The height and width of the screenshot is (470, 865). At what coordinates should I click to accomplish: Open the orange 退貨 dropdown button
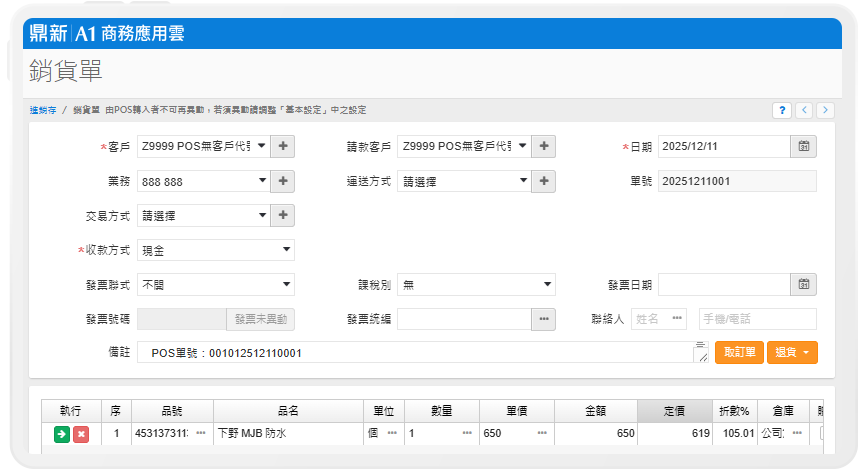[792, 352]
